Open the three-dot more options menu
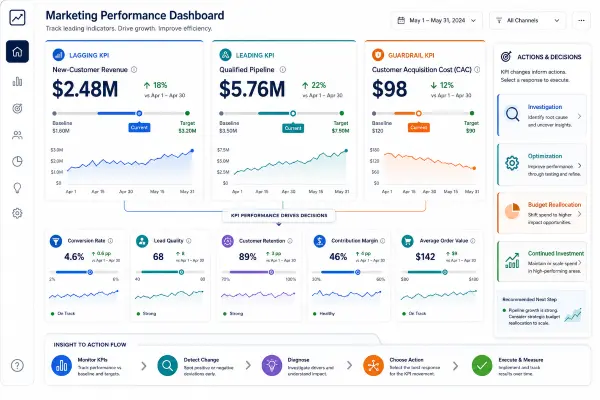 tap(581, 20)
